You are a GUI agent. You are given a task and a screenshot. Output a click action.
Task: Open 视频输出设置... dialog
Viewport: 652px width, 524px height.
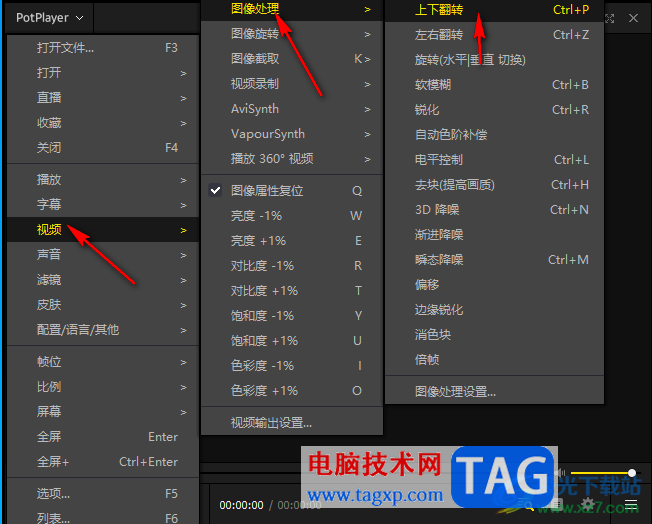pyautogui.click(x=292, y=423)
